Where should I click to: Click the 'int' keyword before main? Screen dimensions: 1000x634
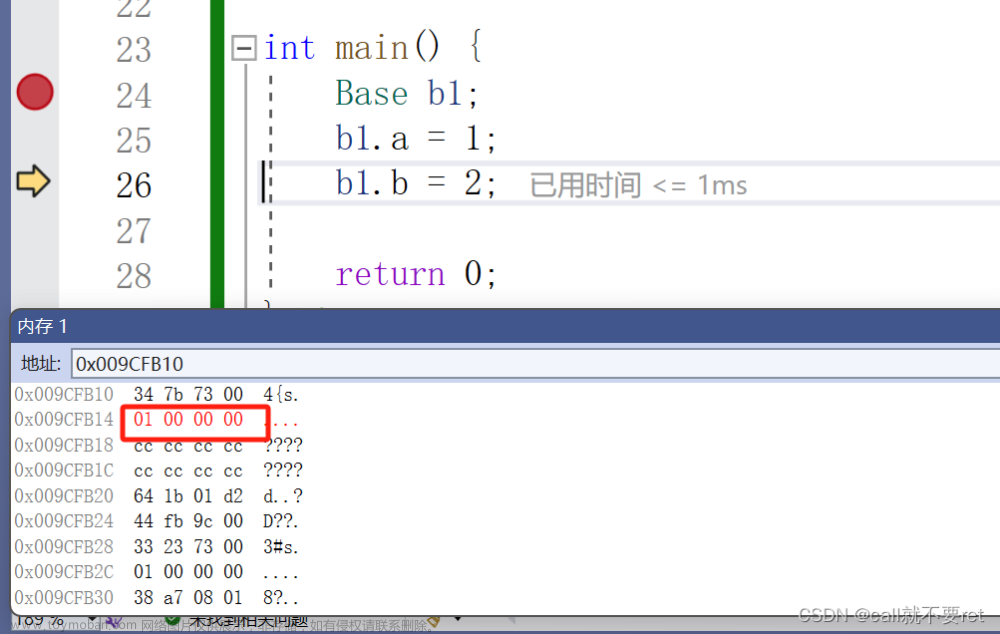[290, 48]
